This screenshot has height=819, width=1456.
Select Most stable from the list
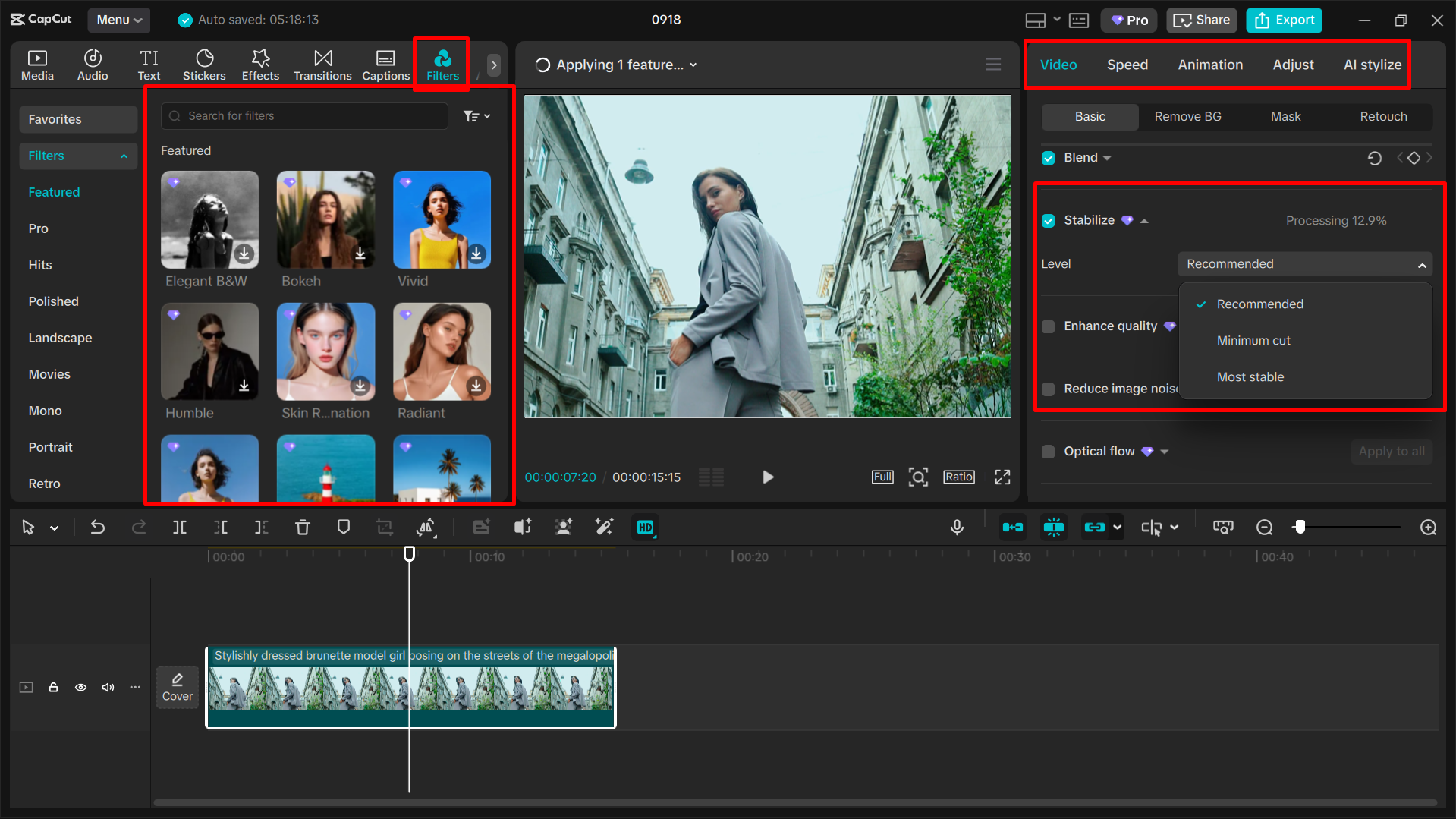coord(1250,376)
